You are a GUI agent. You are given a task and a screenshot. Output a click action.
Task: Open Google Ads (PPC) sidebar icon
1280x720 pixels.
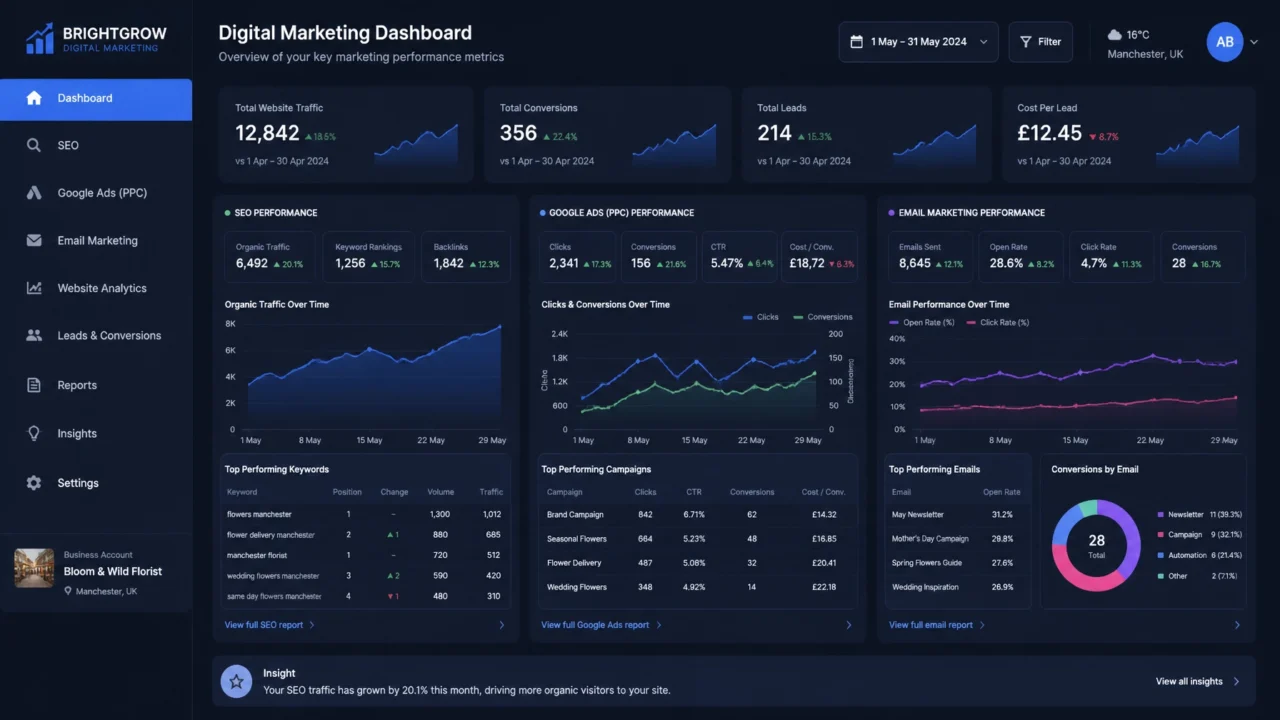click(34, 193)
